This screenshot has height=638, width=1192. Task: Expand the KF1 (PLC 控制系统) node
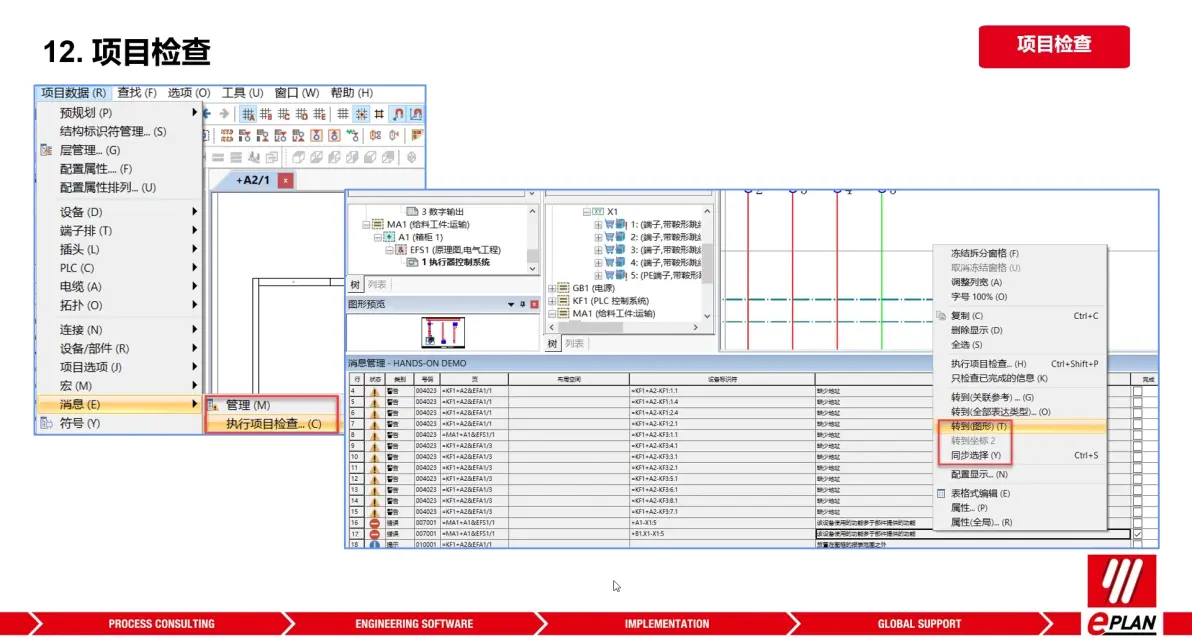click(x=551, y=300)
